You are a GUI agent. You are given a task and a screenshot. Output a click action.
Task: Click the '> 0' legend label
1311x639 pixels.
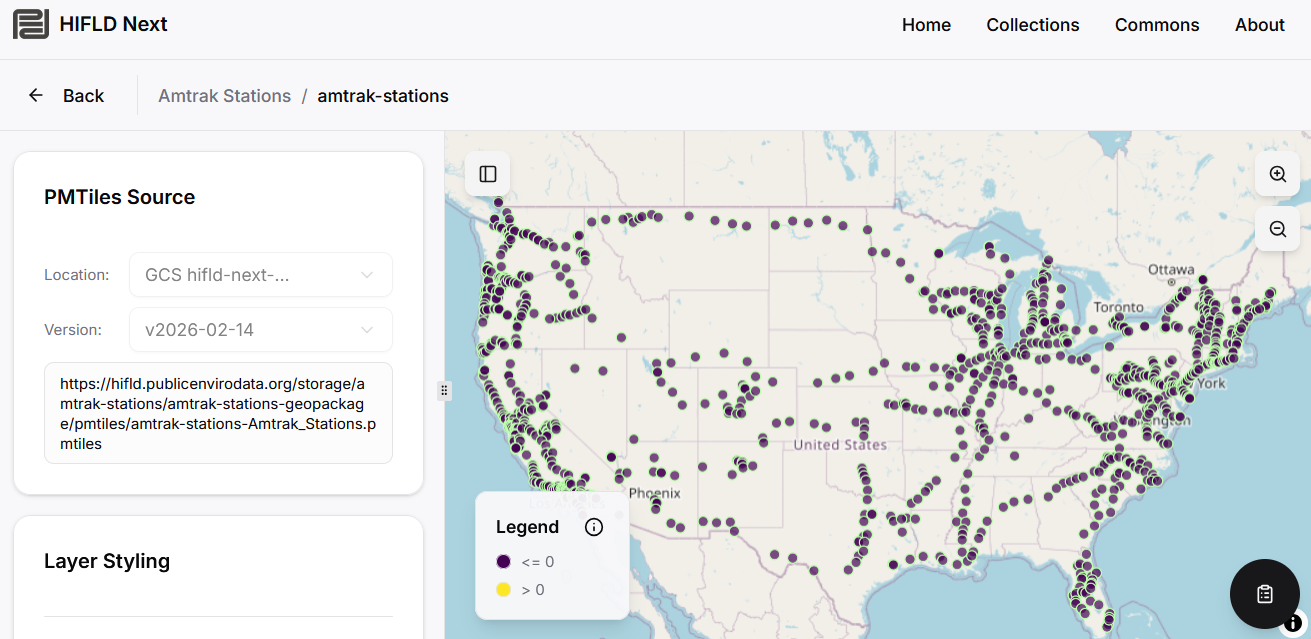tap(533, 590)
